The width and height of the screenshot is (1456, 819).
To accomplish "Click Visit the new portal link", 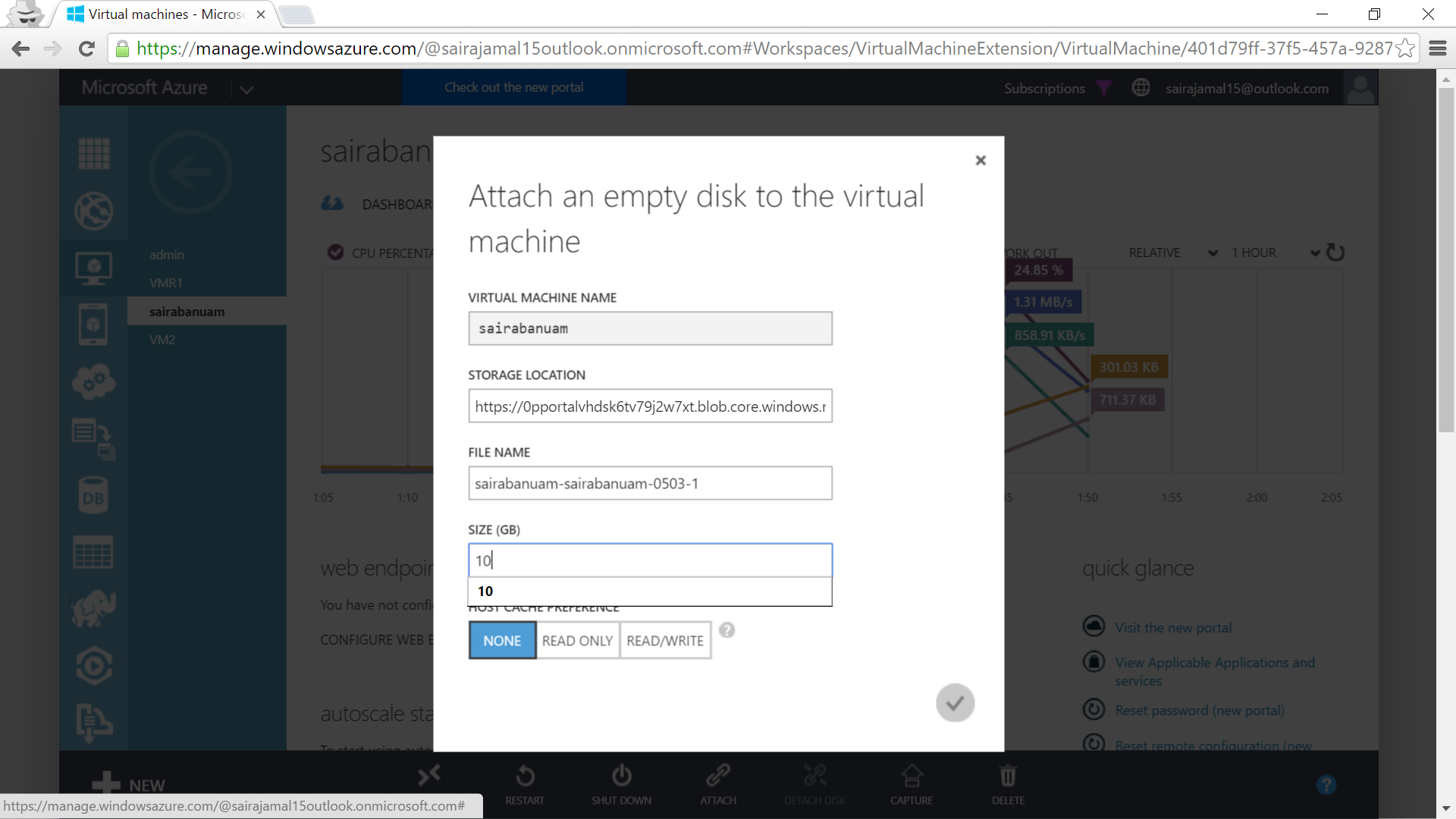I will [x=1173, y=628].
